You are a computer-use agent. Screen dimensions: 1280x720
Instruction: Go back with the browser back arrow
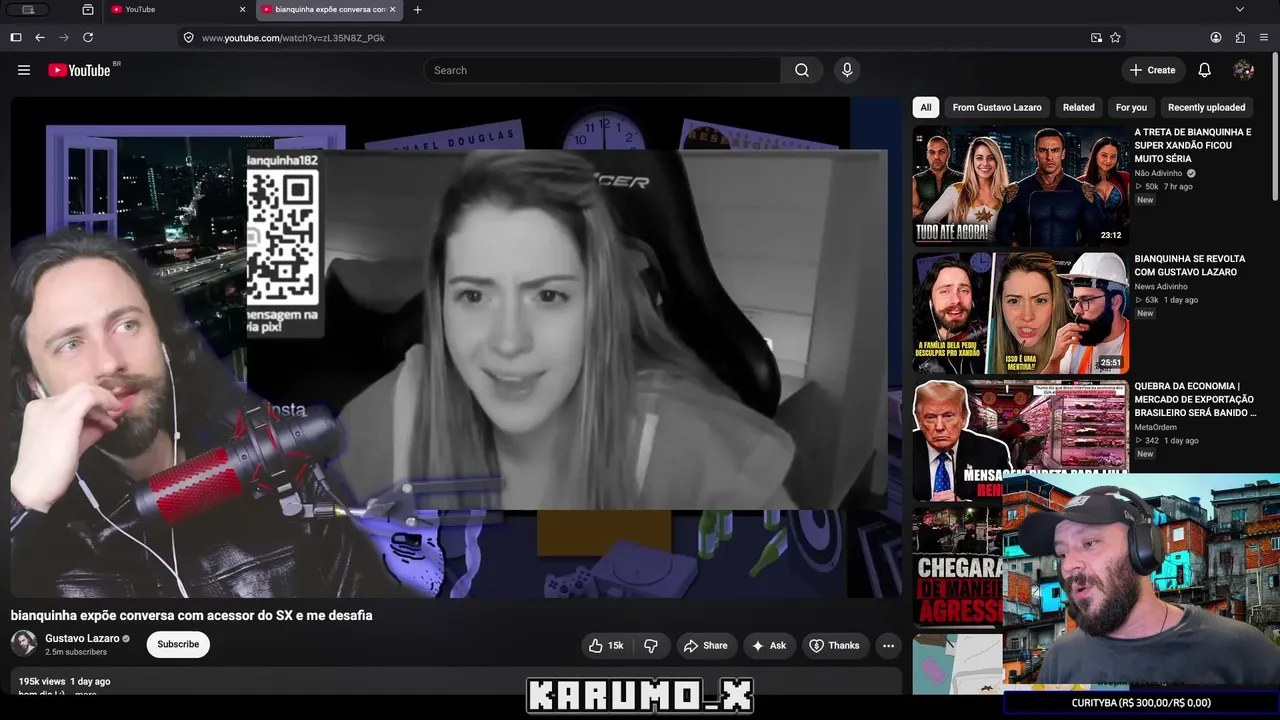click(x=40, y=37)
